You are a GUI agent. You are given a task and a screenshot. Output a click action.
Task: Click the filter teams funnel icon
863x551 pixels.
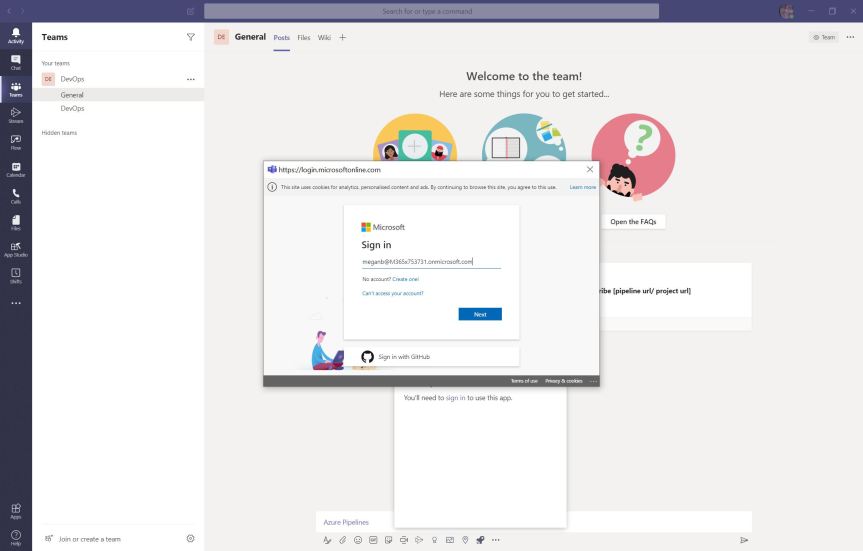coord(191,37)
